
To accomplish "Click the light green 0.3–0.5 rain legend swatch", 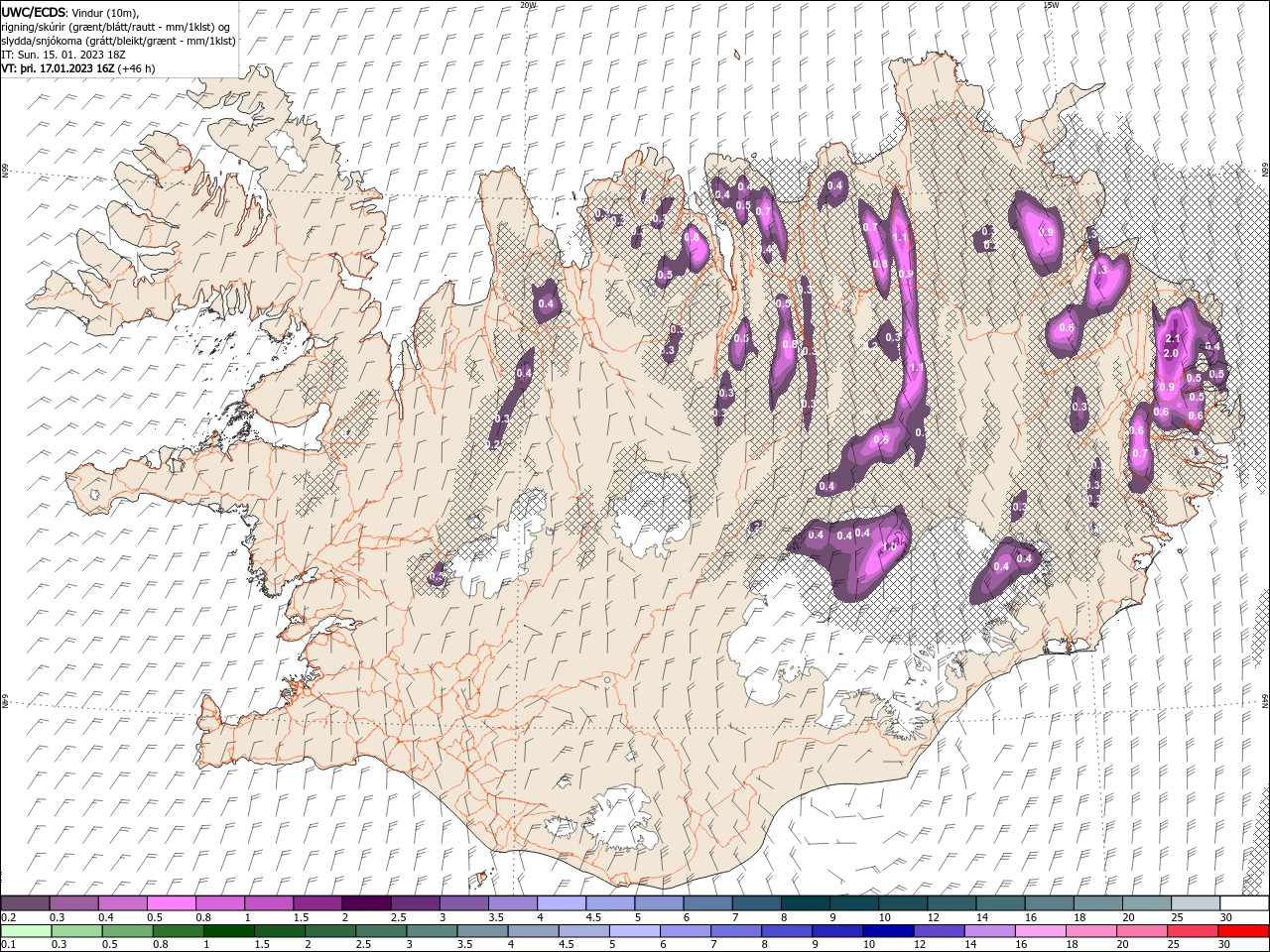I will point(76,931).
